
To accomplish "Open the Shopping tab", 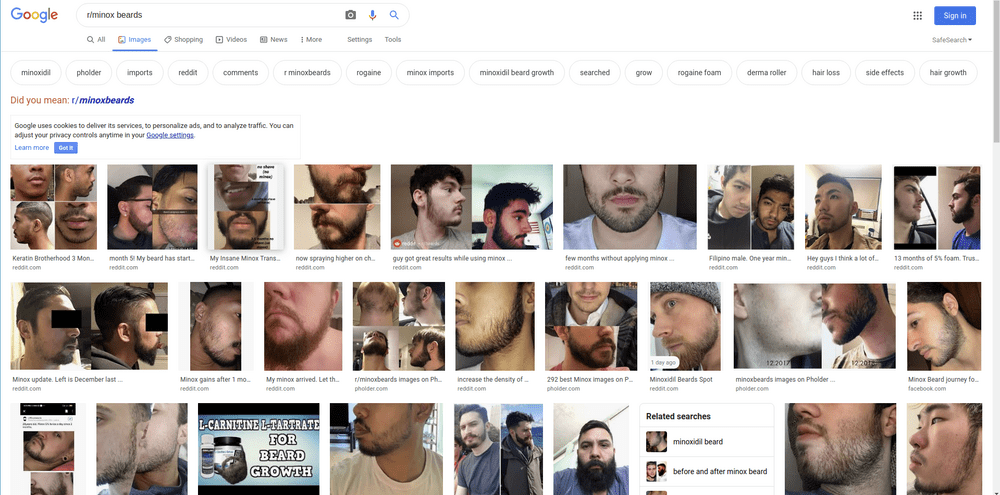I will tap(184, 40).
